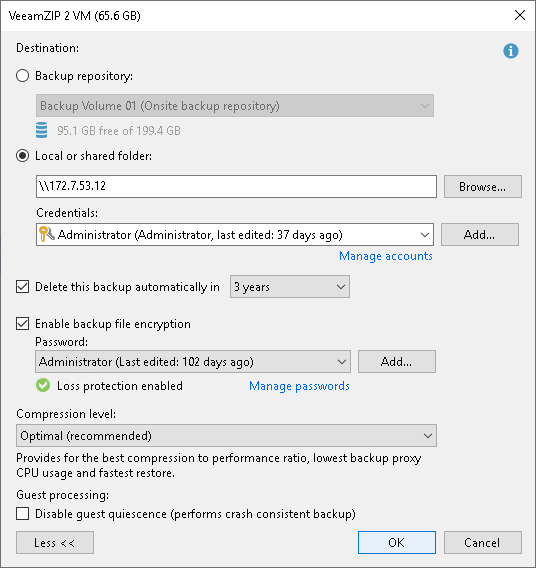Click the Cancel button
The width and height of the screenshot is (536, 568).
click(x=483, y=543)
